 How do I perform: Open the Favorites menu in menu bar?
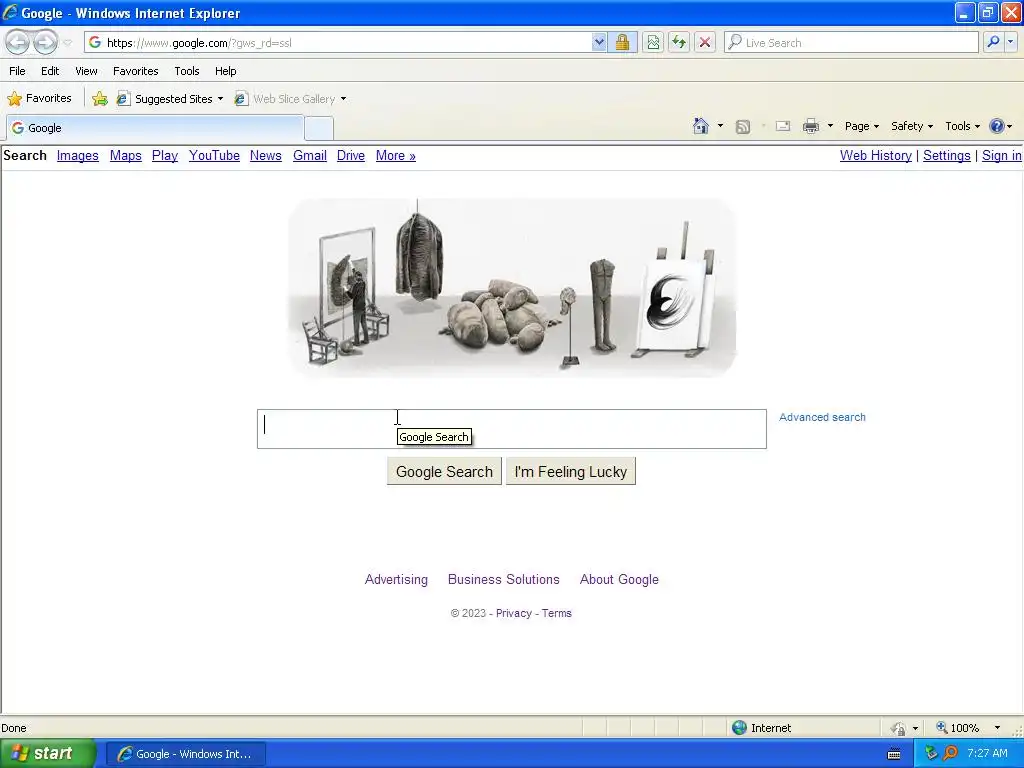(135, 71)
